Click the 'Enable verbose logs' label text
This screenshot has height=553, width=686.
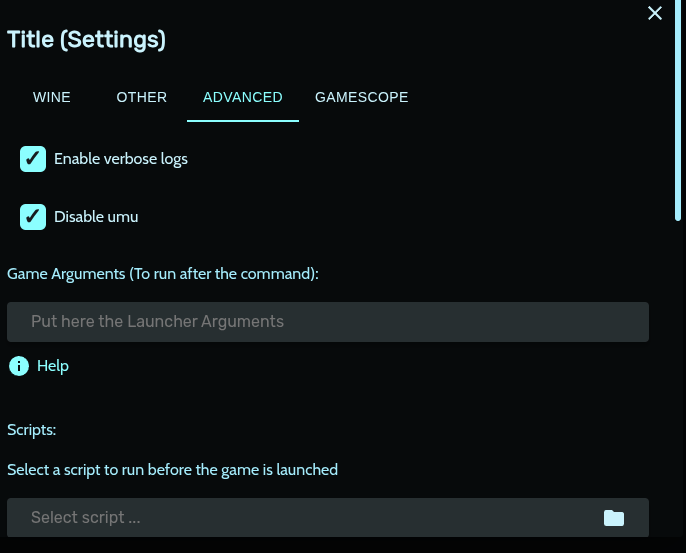click(x=121, y=159)
